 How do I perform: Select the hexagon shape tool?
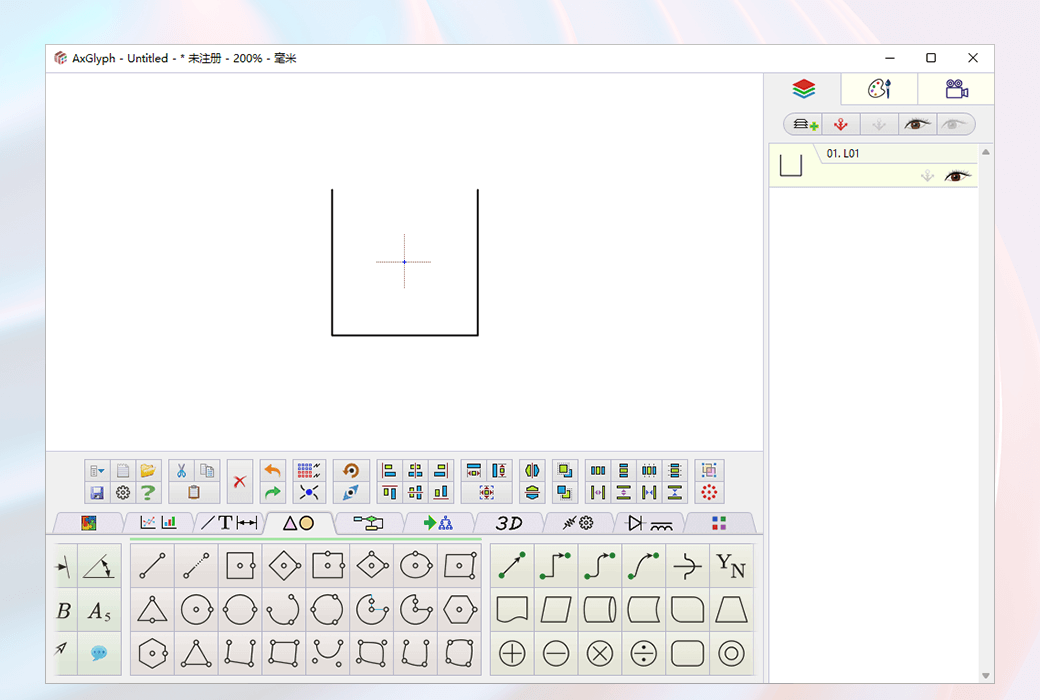460,609
